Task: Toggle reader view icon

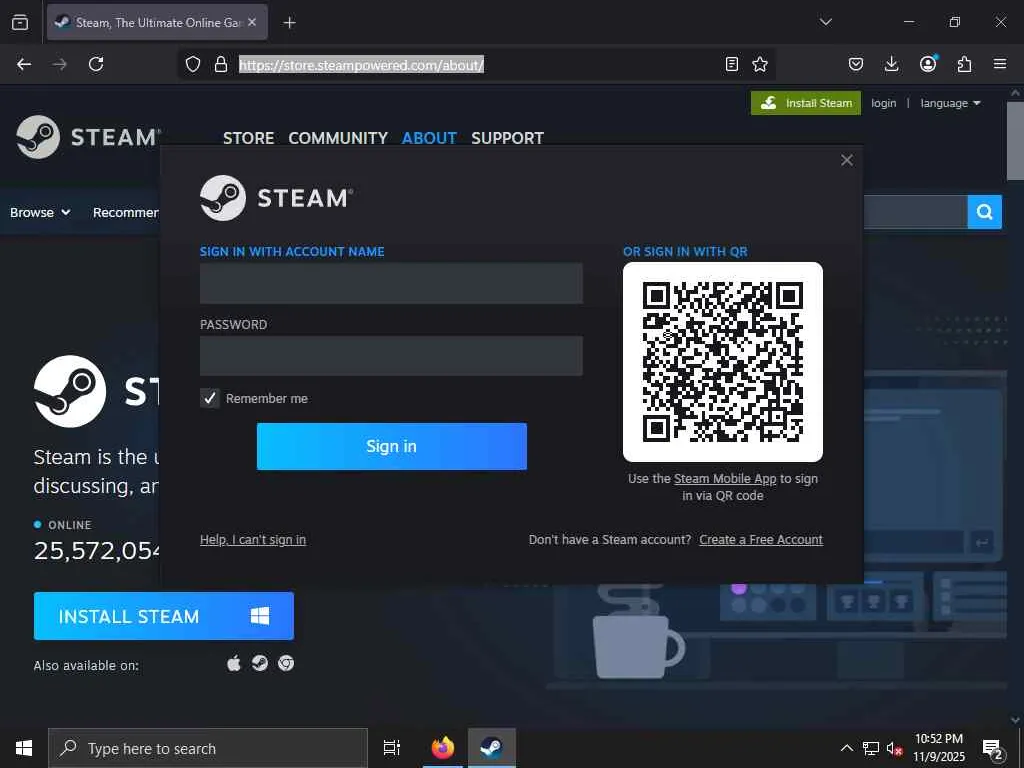Action: (x=732, y=64)
